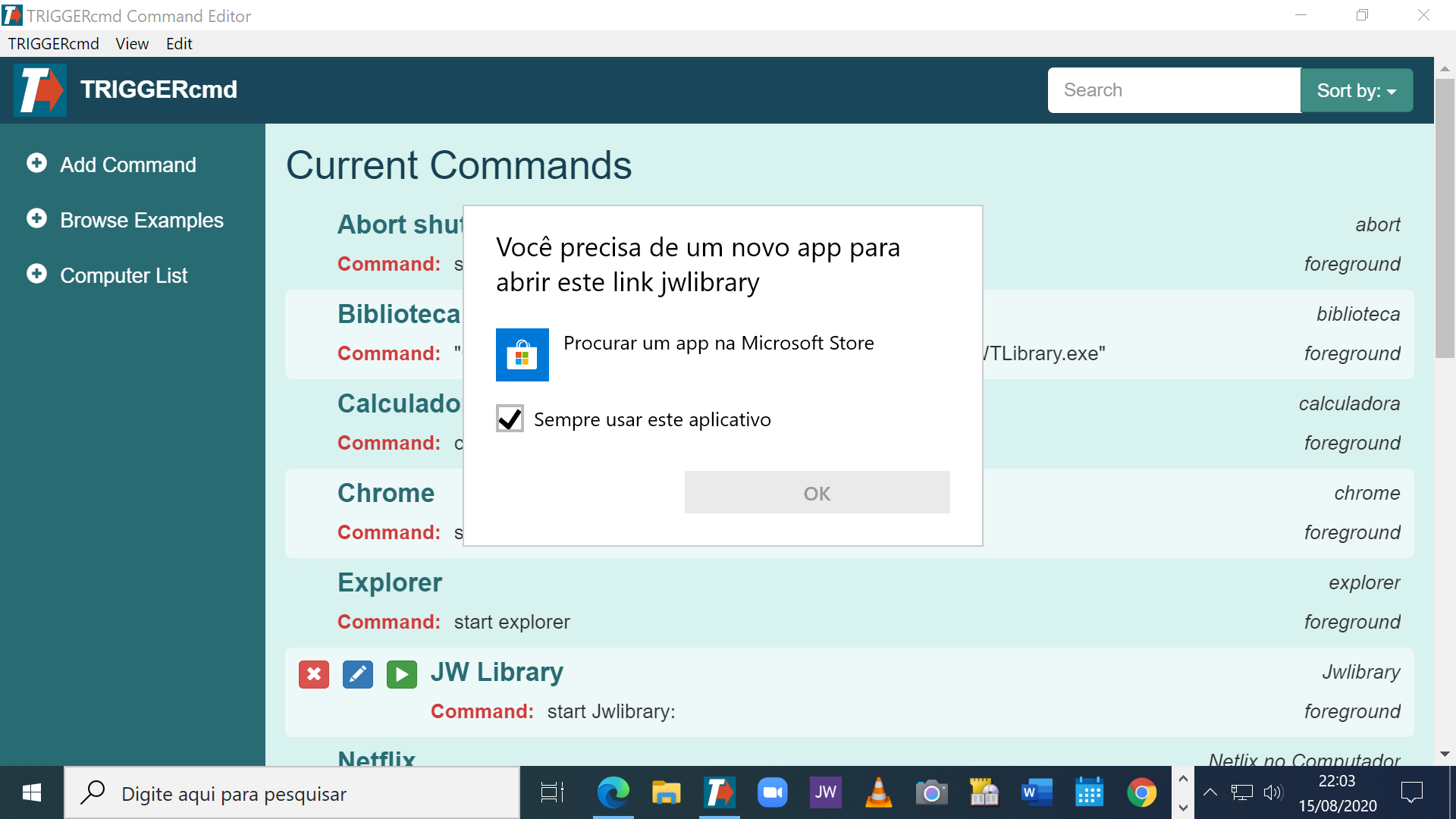Open Microsoft Edge from taskbar
The height and width of the screenshot is (819, 1456).
(x=613, y=793)
